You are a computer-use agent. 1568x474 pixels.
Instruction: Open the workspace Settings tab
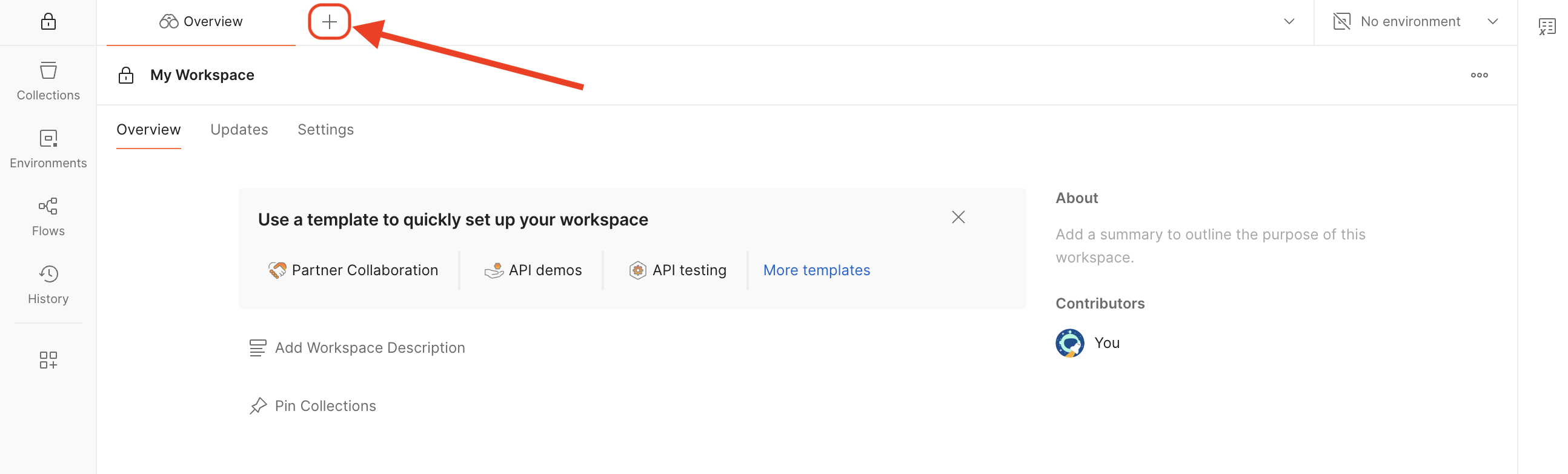point(325,130)
